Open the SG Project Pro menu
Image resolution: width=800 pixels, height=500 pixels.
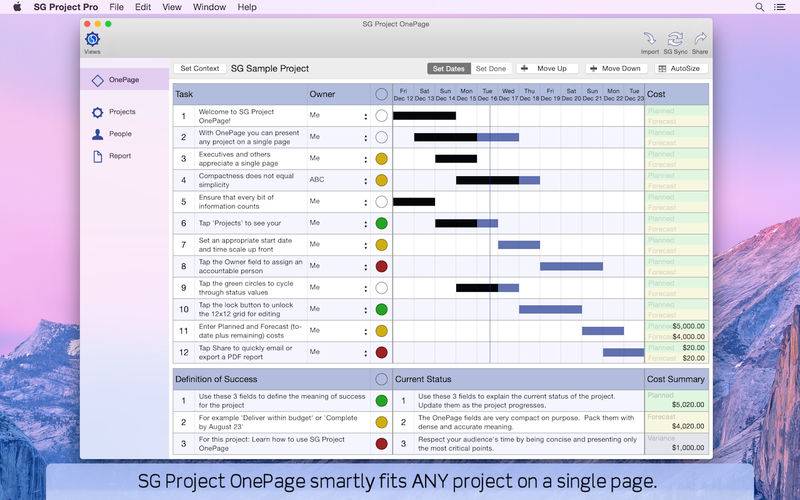tap(66, 7)
